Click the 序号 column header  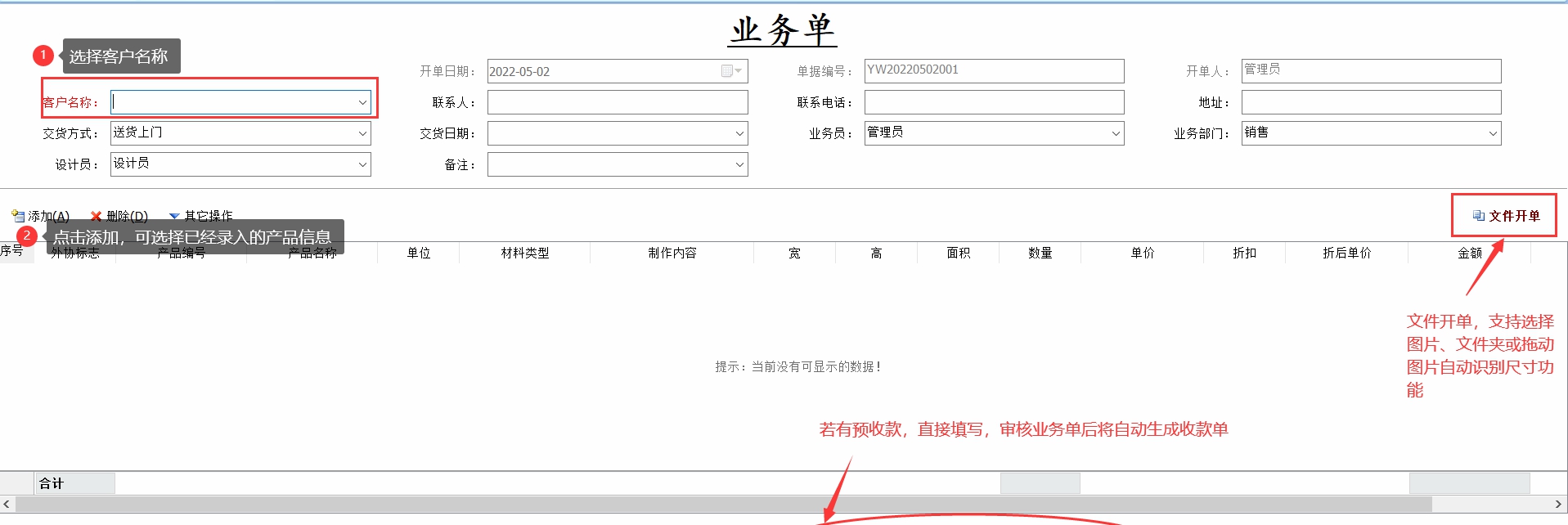pos(16,251)
